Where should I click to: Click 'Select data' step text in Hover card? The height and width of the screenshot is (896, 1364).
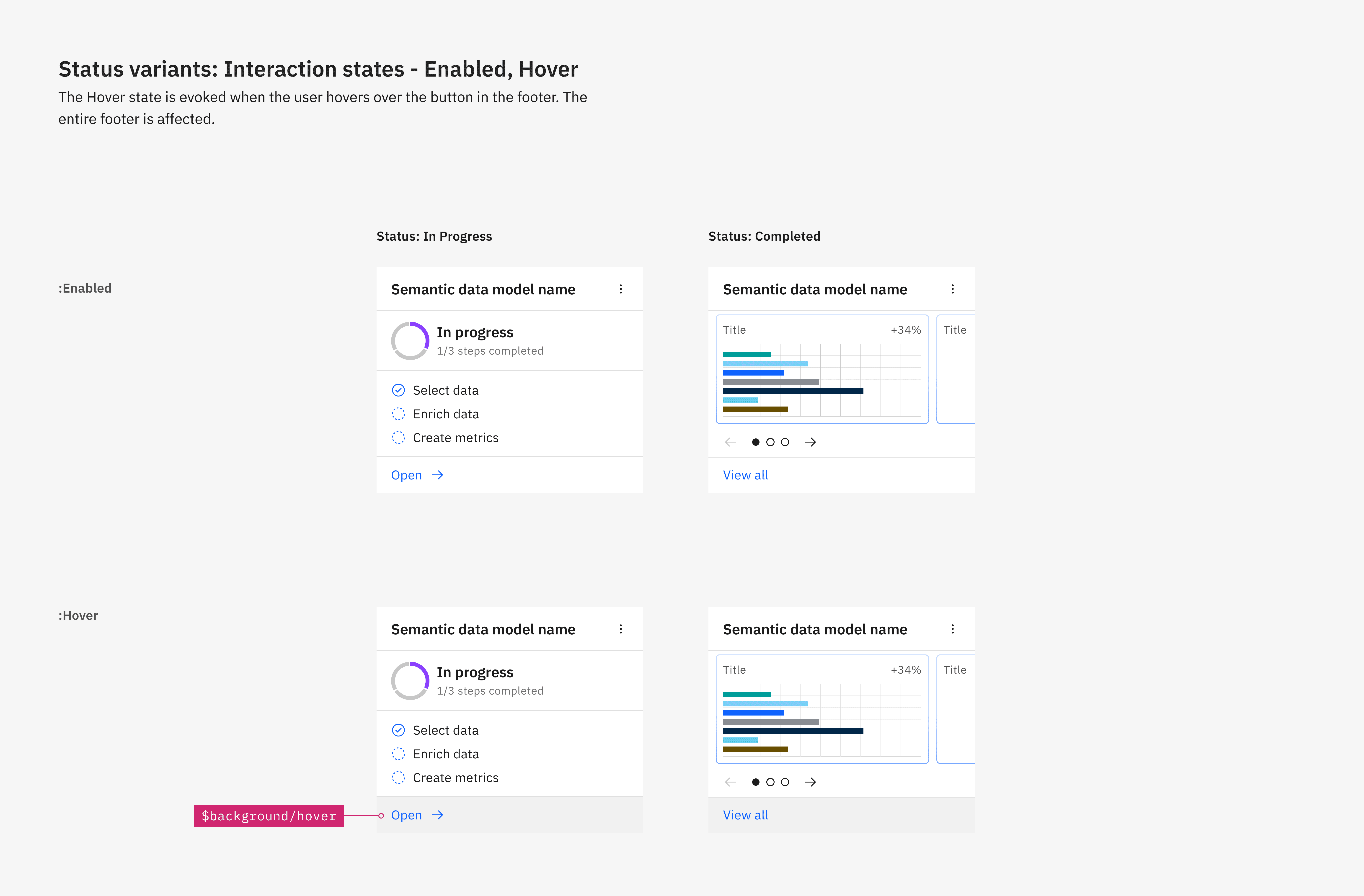[x=446, y=730]
